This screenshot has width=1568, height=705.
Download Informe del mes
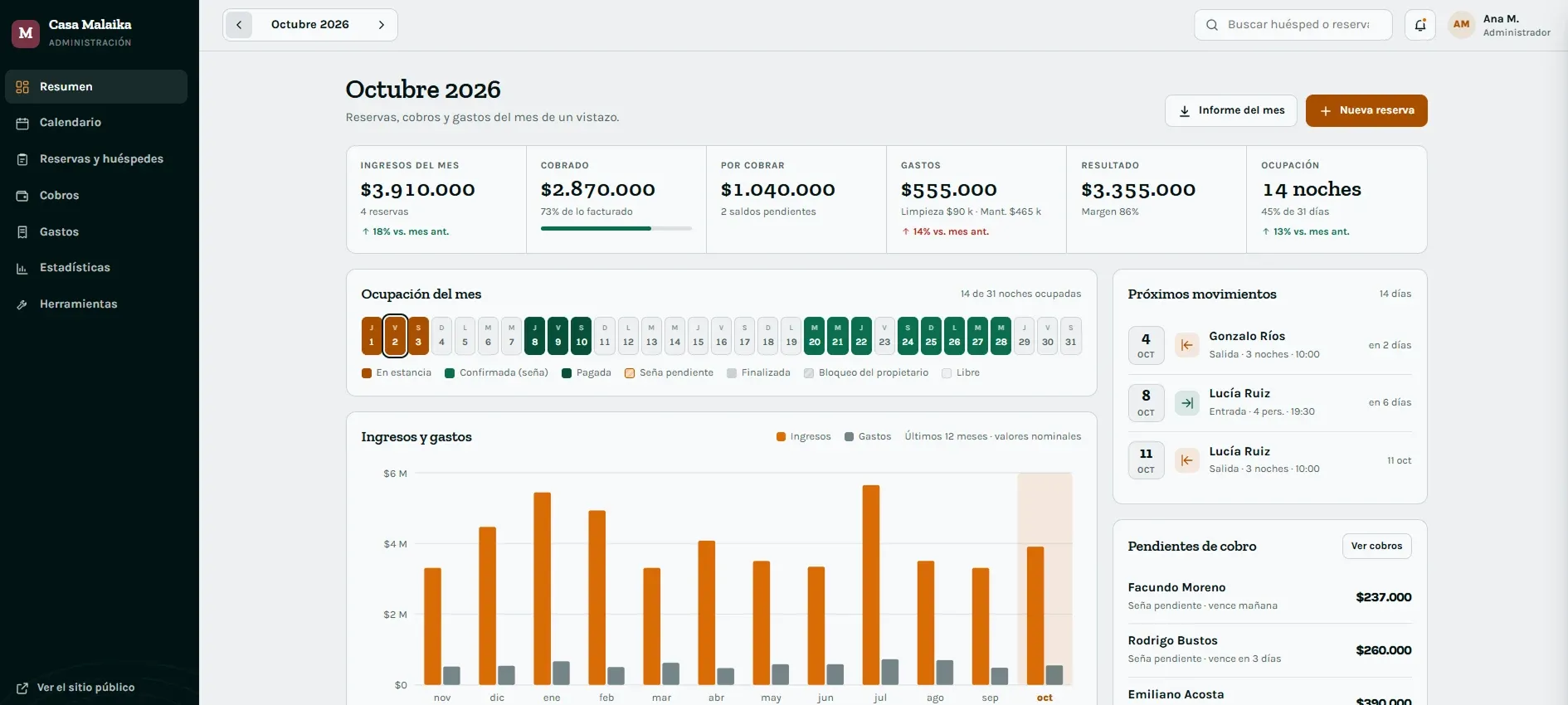click(1231, 110)
